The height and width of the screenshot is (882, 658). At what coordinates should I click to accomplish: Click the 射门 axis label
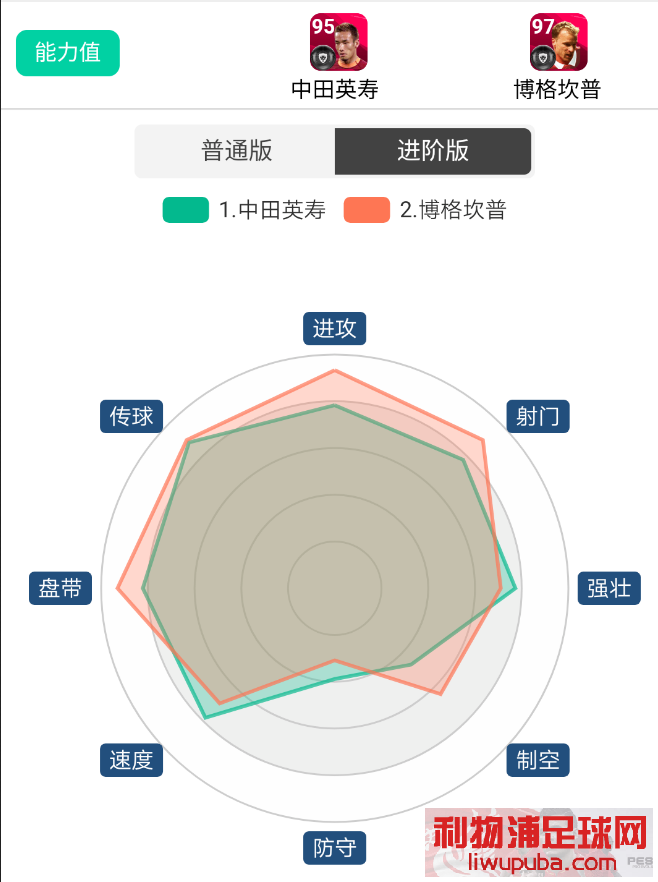click(538, 416)
